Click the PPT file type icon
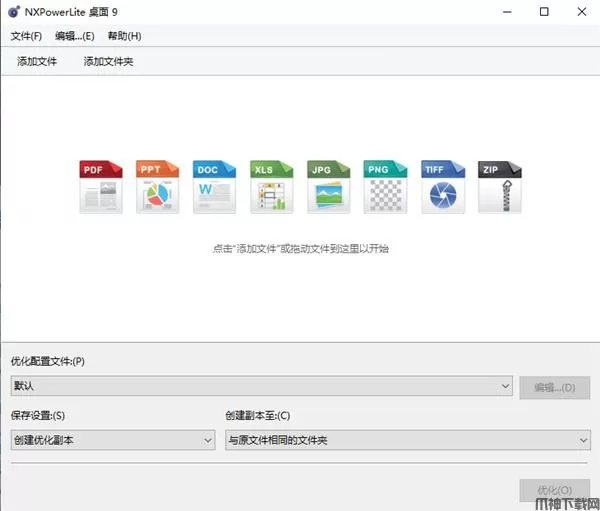 point(158,186)
